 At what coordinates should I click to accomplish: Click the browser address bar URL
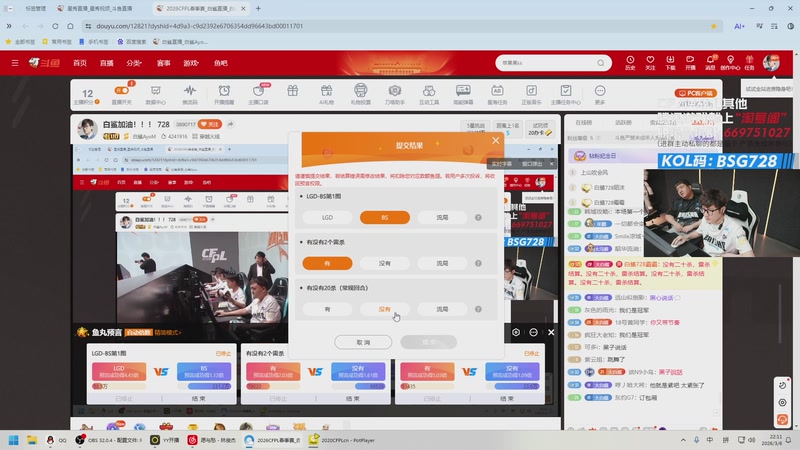[199, 26]
